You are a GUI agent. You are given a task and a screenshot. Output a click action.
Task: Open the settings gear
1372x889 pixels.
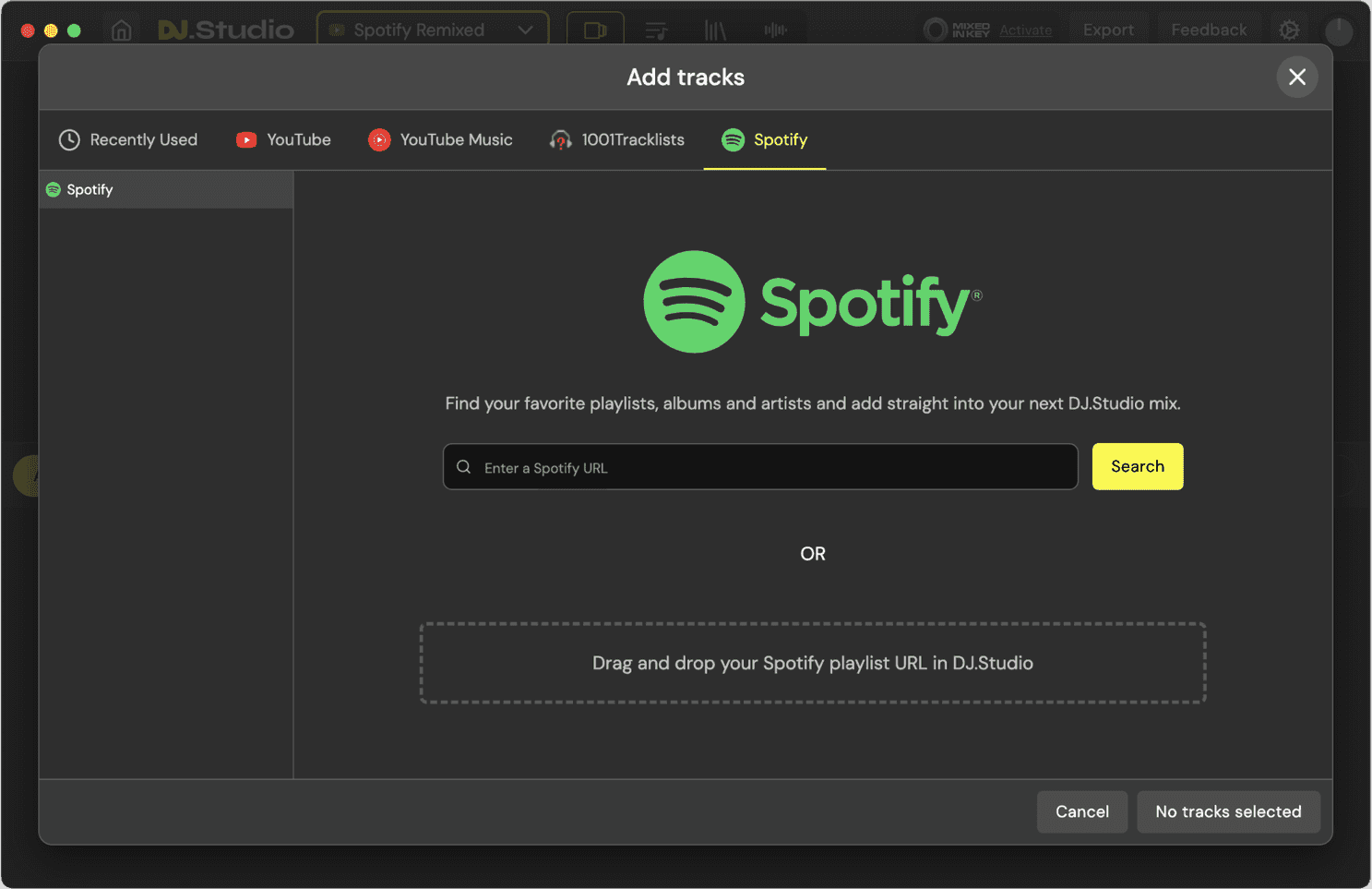[x=1289, y=30]
